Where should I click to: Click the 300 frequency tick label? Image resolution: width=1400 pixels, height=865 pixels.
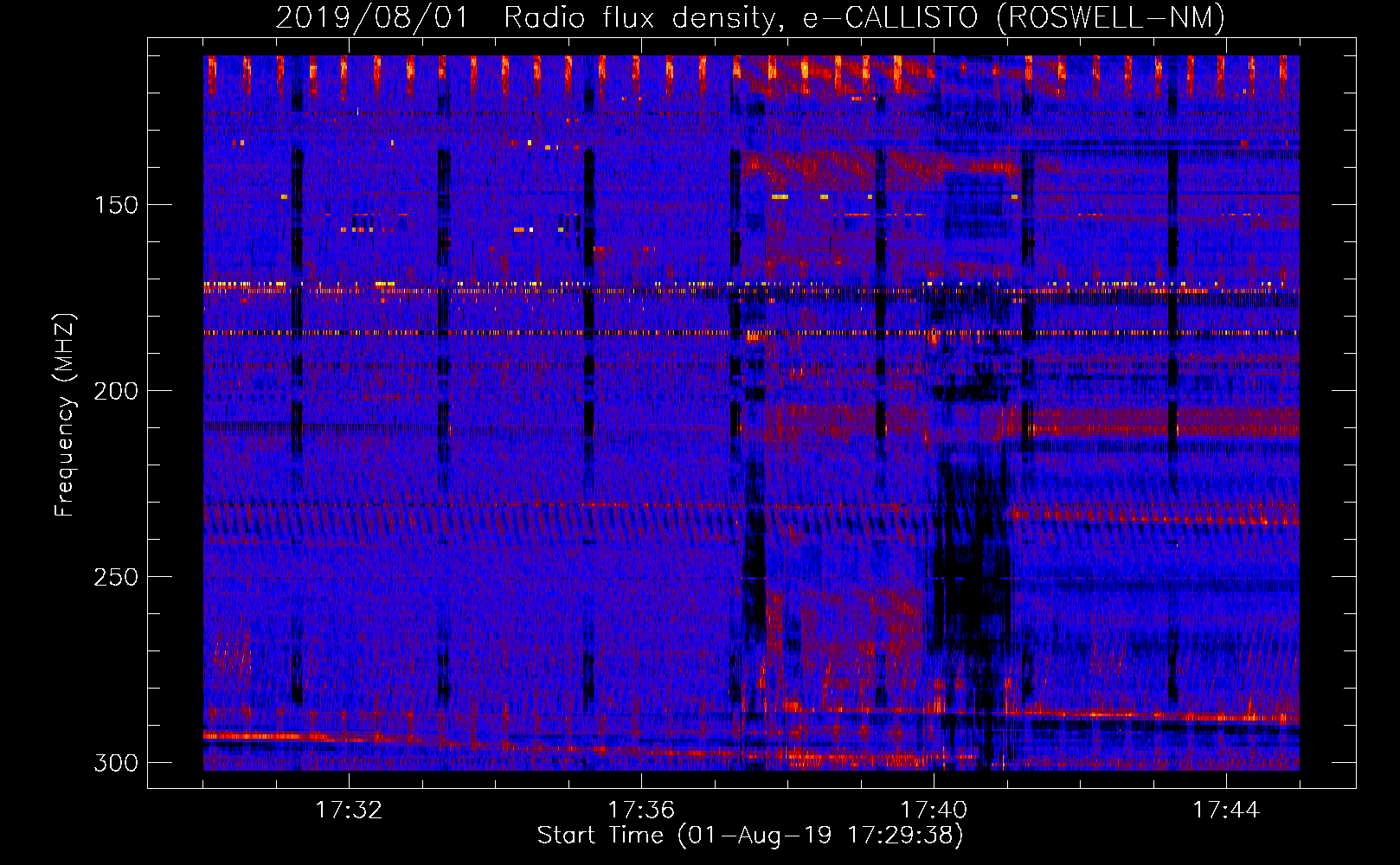[x=116, y=763]
